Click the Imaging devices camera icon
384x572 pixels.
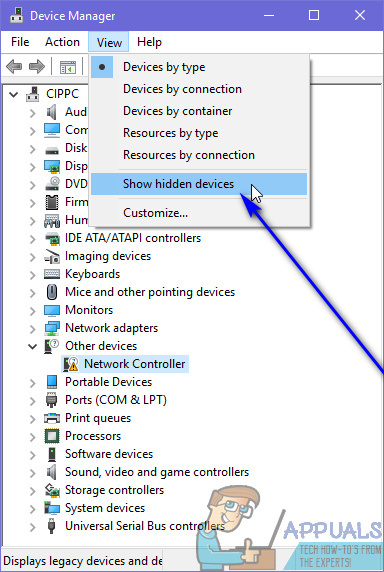pos(52,256)
